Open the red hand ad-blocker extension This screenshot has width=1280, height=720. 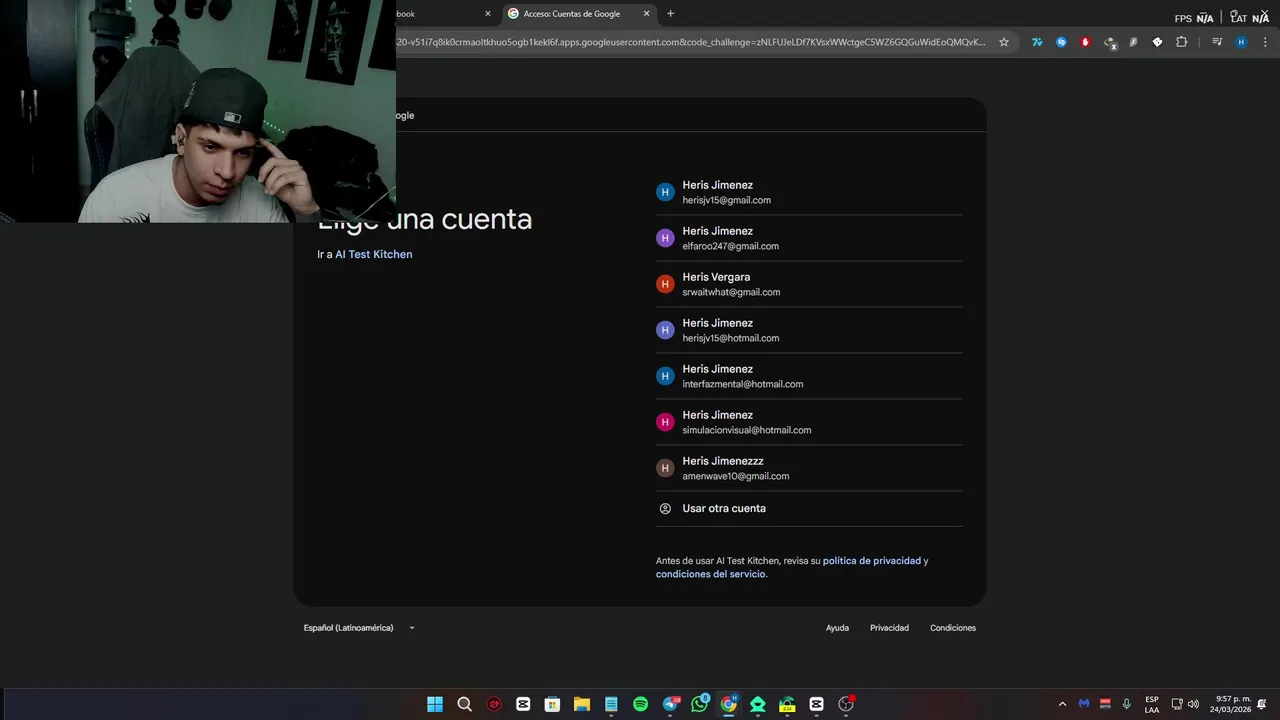click(1085, 42)
